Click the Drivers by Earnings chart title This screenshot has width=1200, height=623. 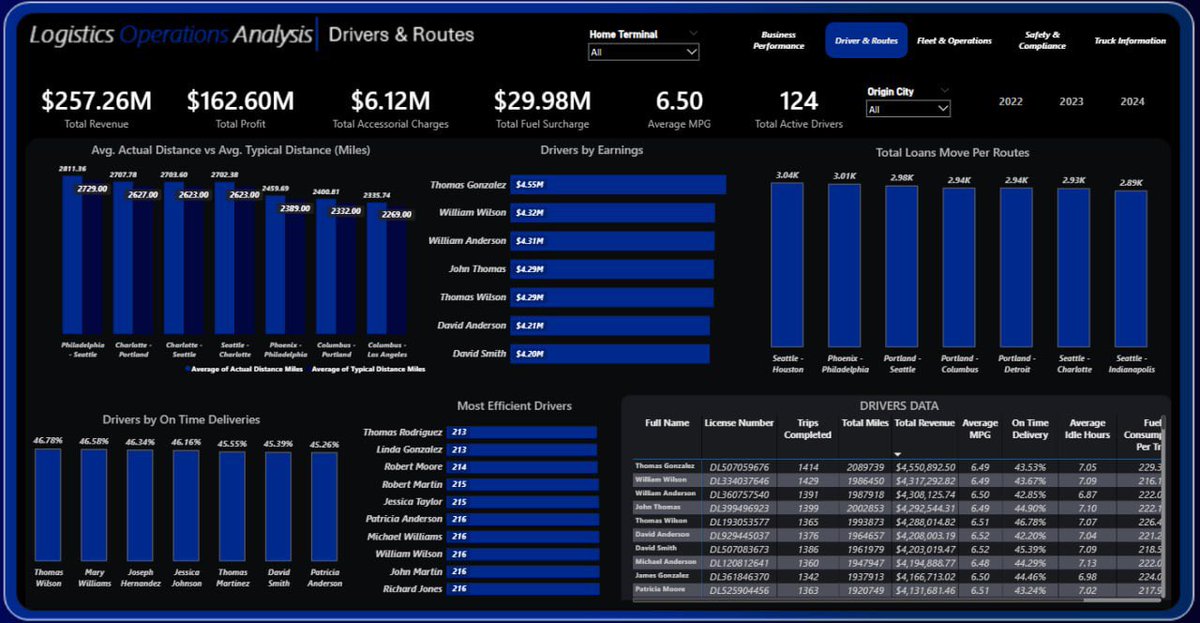(x=591, y=150)
